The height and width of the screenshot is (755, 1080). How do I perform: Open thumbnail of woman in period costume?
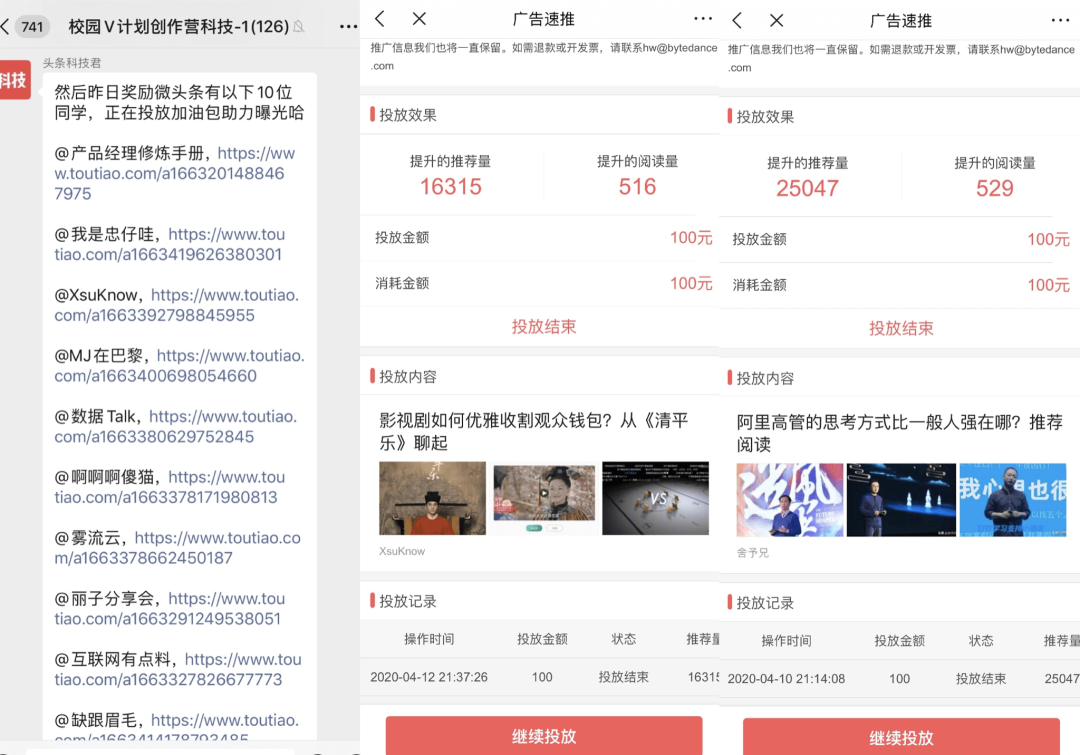tap(544, 498)
